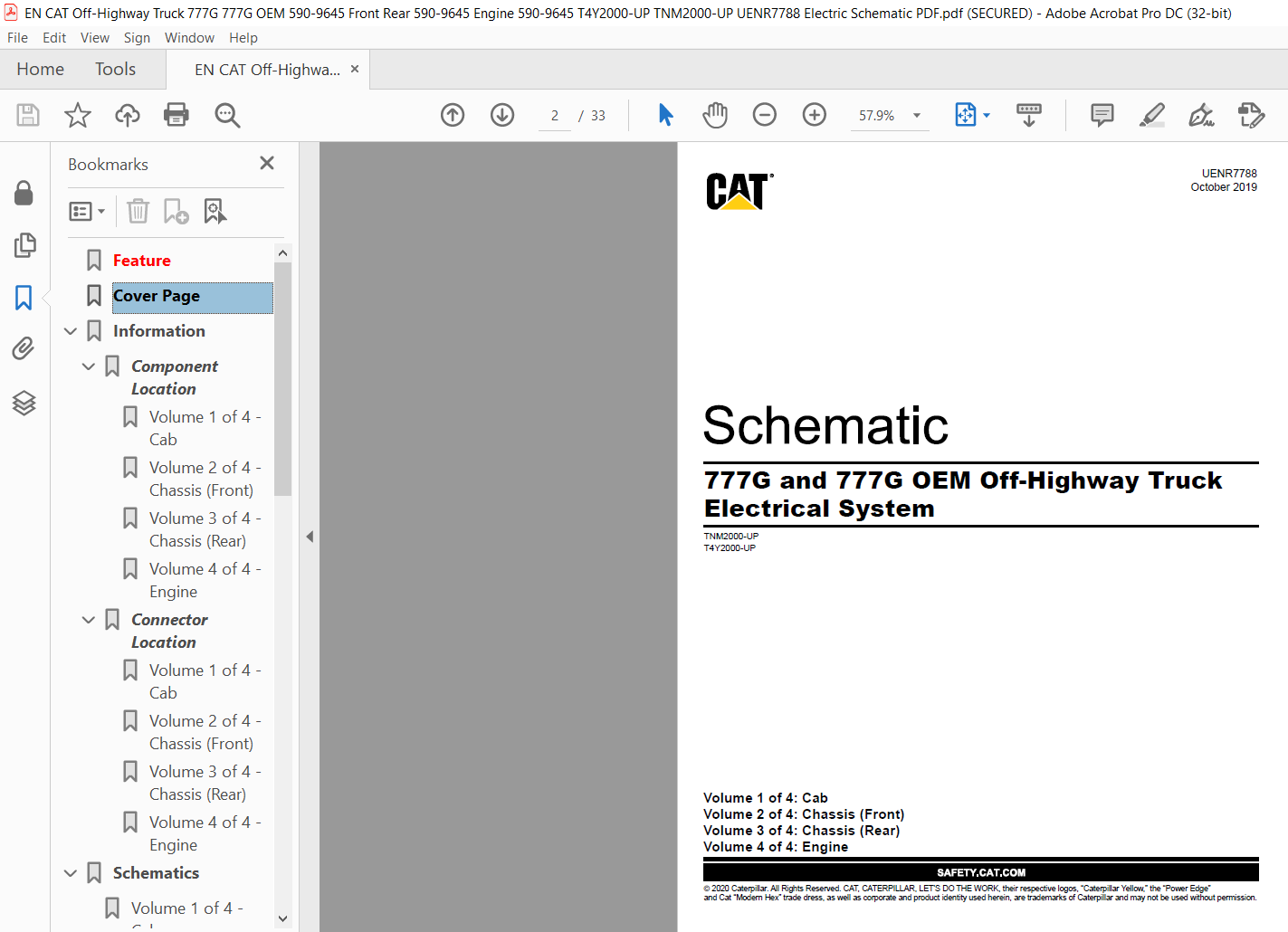Image resolution: width=1288 pixels, height=932 pixels.
Task: Click the Schematics bookmark label
Action: click(156, 873)
